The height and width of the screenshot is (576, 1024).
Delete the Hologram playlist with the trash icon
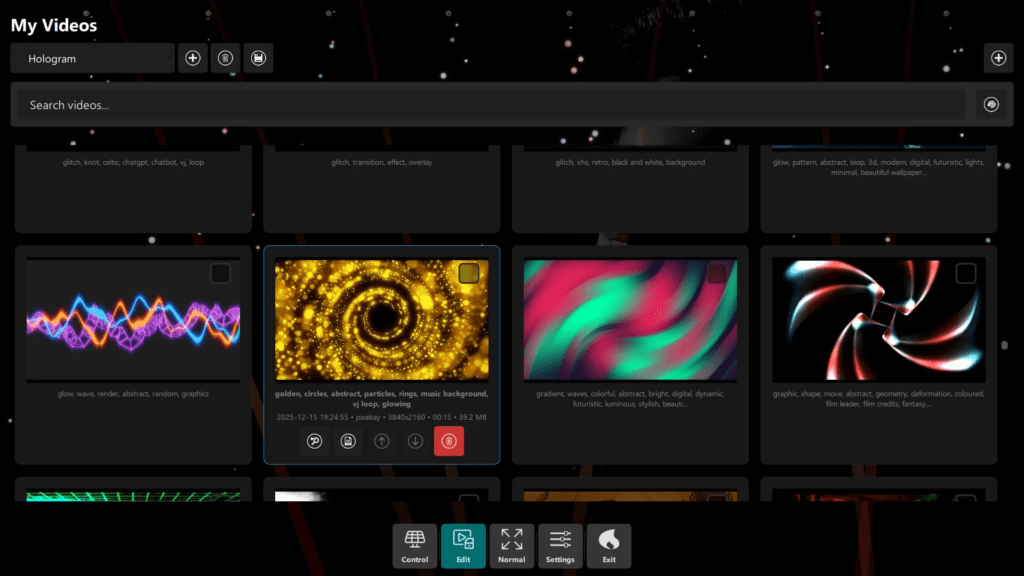(225, 59)
